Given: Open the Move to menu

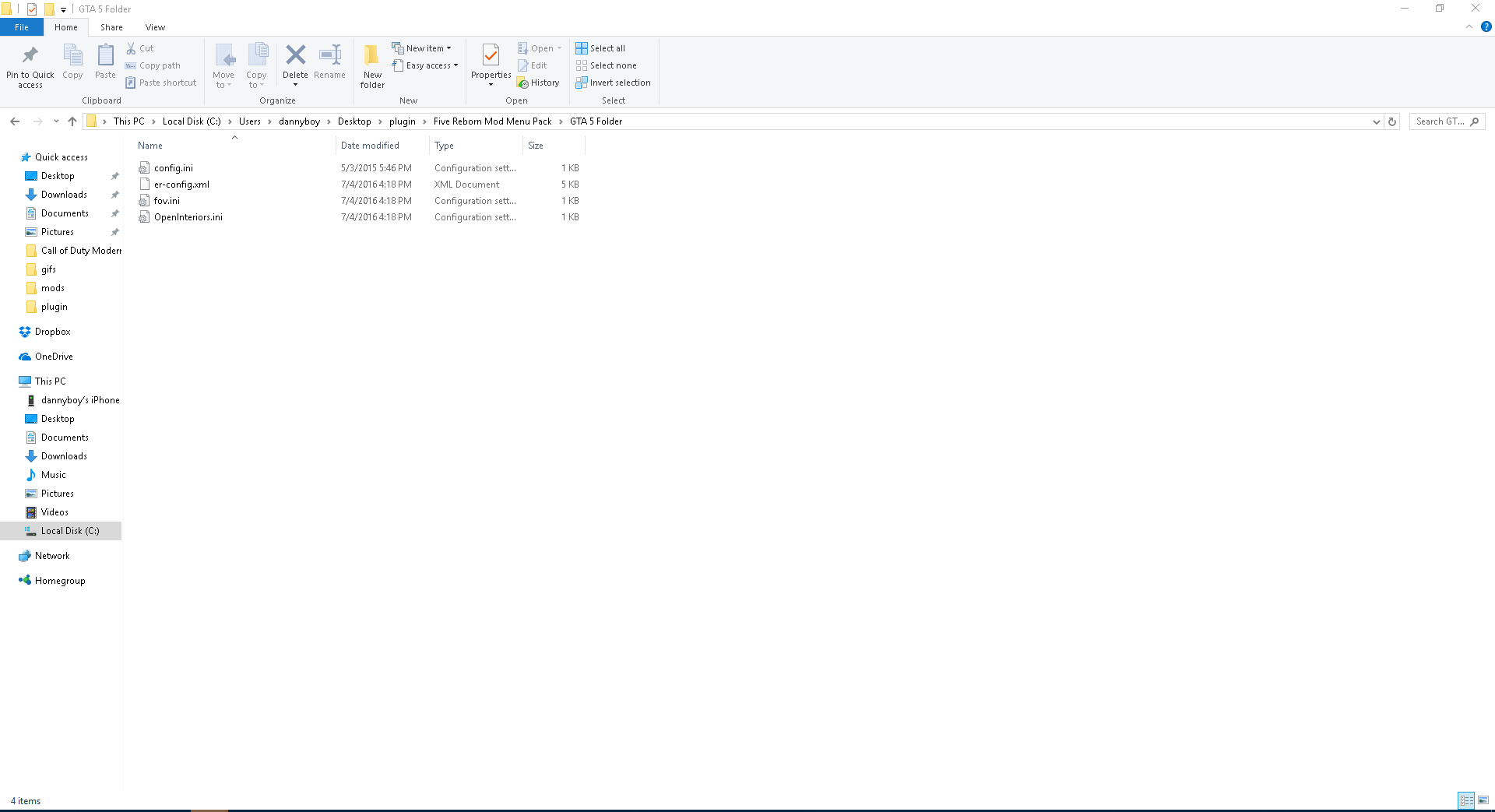Looking at the screenshot, I should click(x=223, y=66).
